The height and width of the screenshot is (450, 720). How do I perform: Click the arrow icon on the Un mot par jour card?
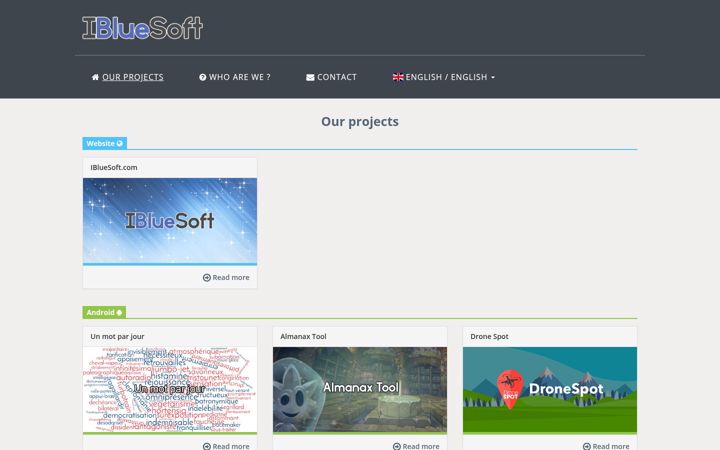(x=207, y=446)
